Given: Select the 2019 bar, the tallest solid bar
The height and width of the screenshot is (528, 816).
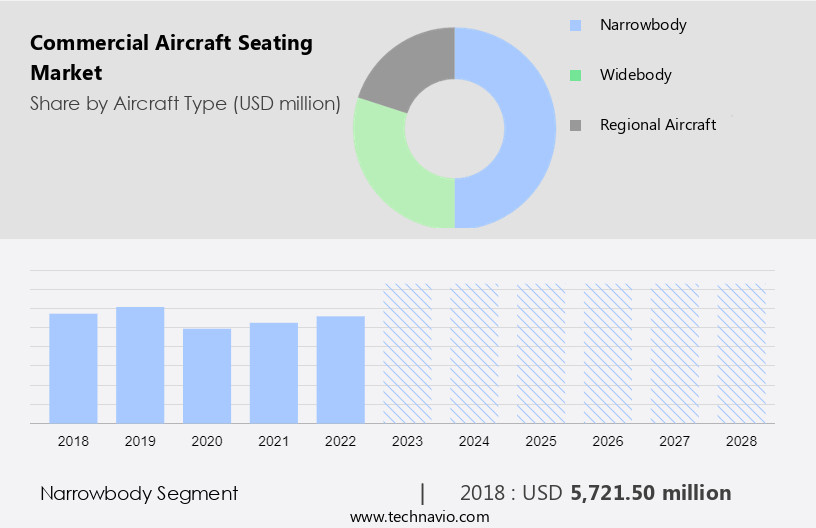Looking at the screenshot, I should point(140,365).
